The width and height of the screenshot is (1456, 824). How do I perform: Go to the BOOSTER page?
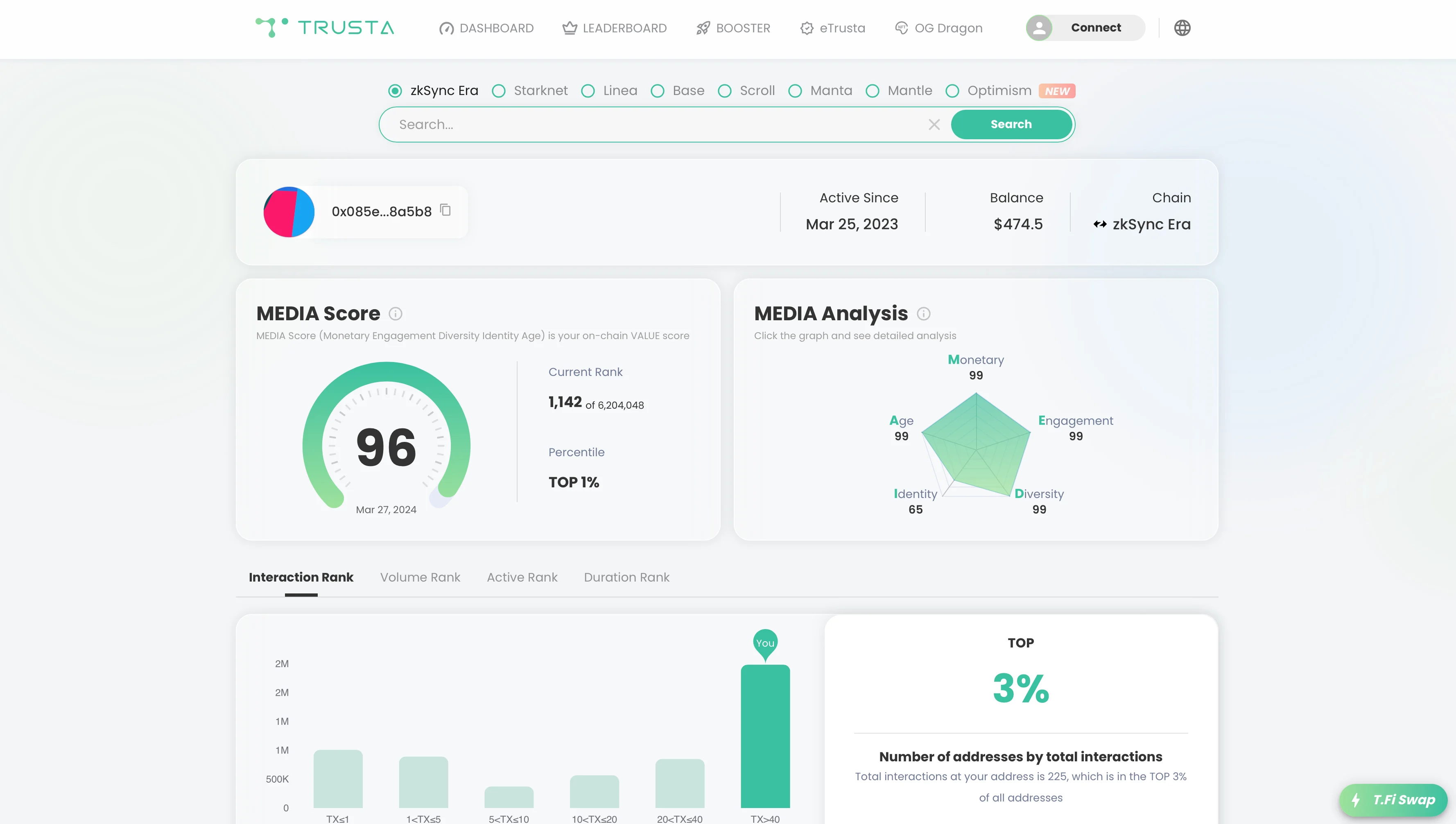733,28
